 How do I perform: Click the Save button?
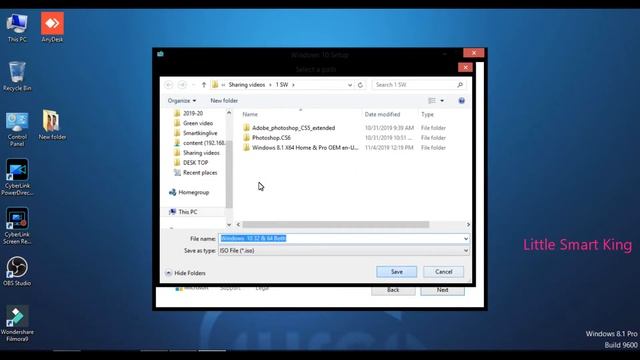[396, 272]
